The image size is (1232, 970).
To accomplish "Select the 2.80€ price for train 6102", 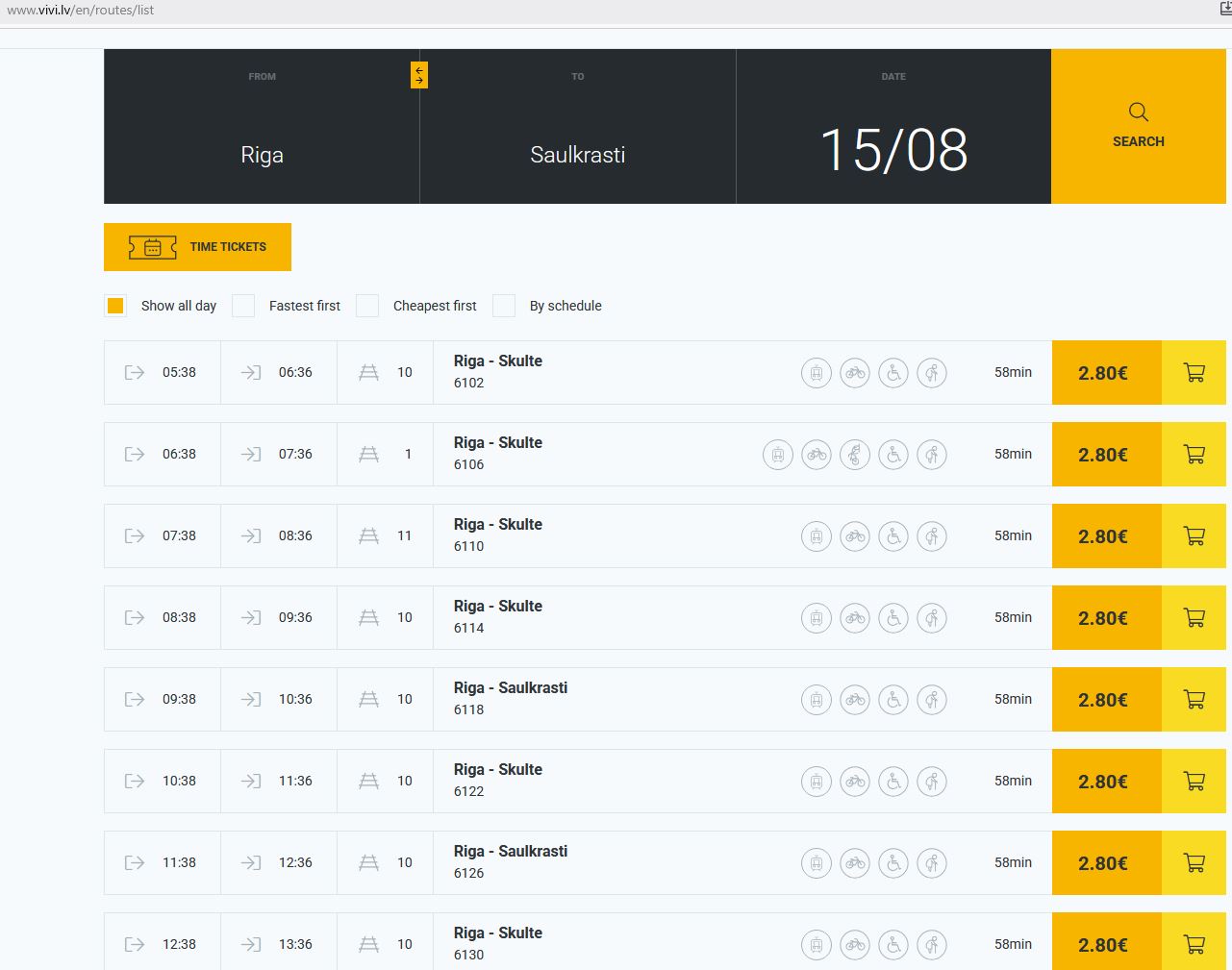I will (1106, 372).
